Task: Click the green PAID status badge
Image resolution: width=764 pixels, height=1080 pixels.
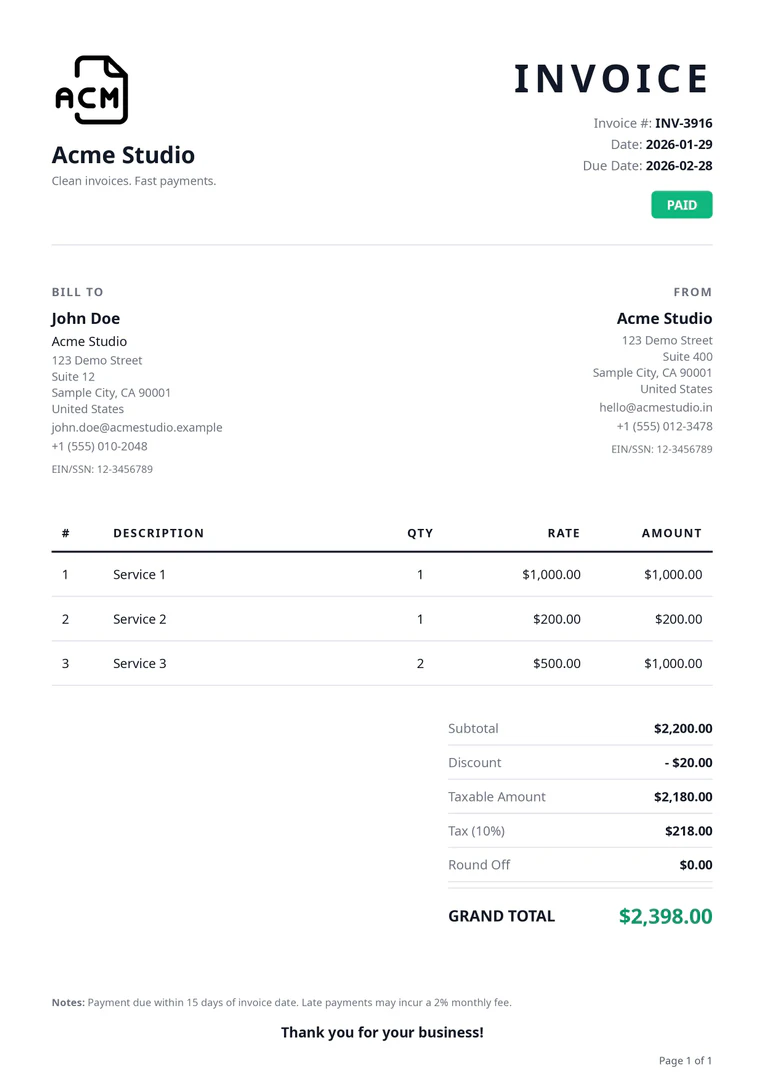Action: pos(681,205)
